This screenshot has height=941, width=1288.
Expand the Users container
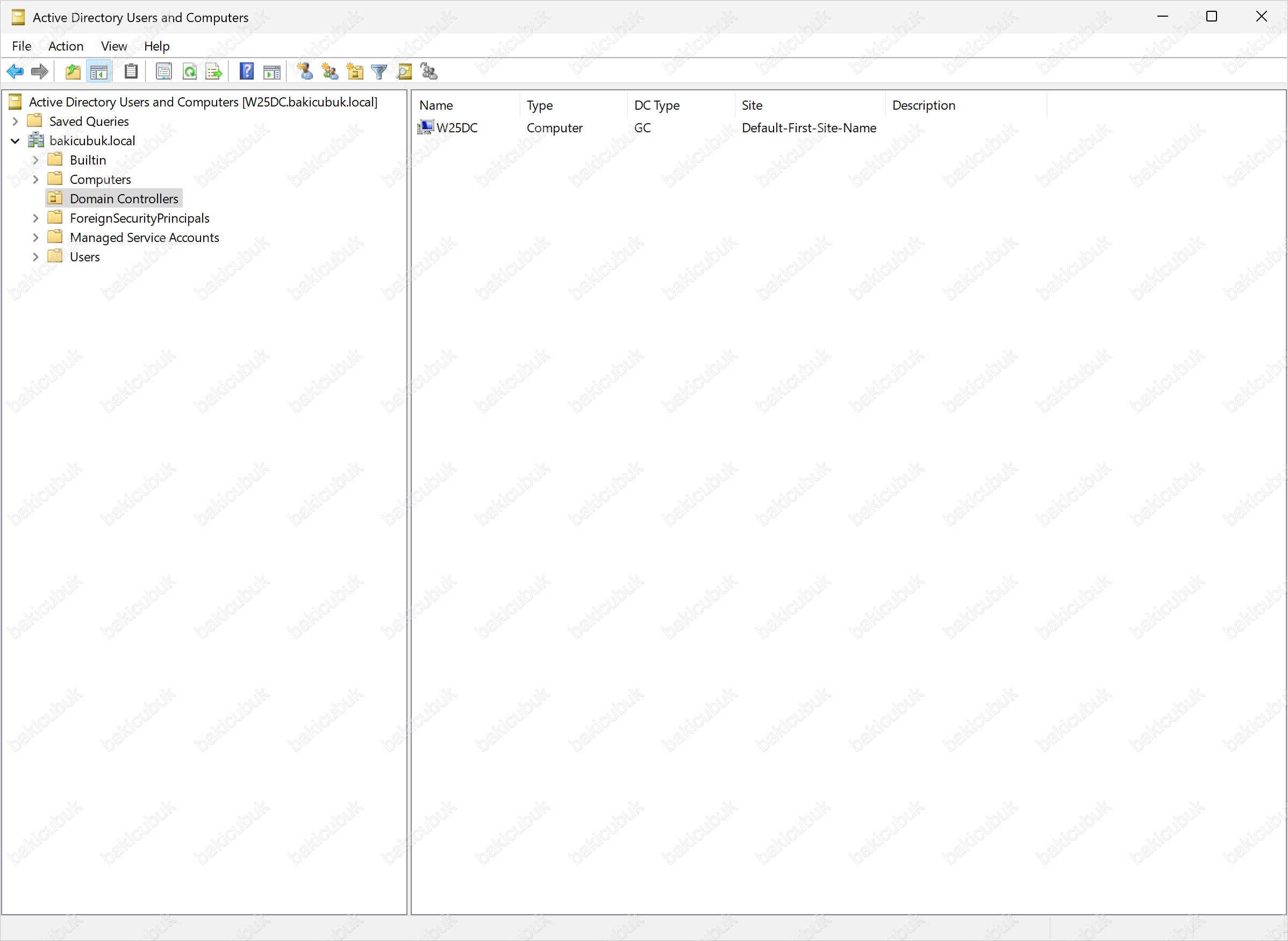(35, 257)
